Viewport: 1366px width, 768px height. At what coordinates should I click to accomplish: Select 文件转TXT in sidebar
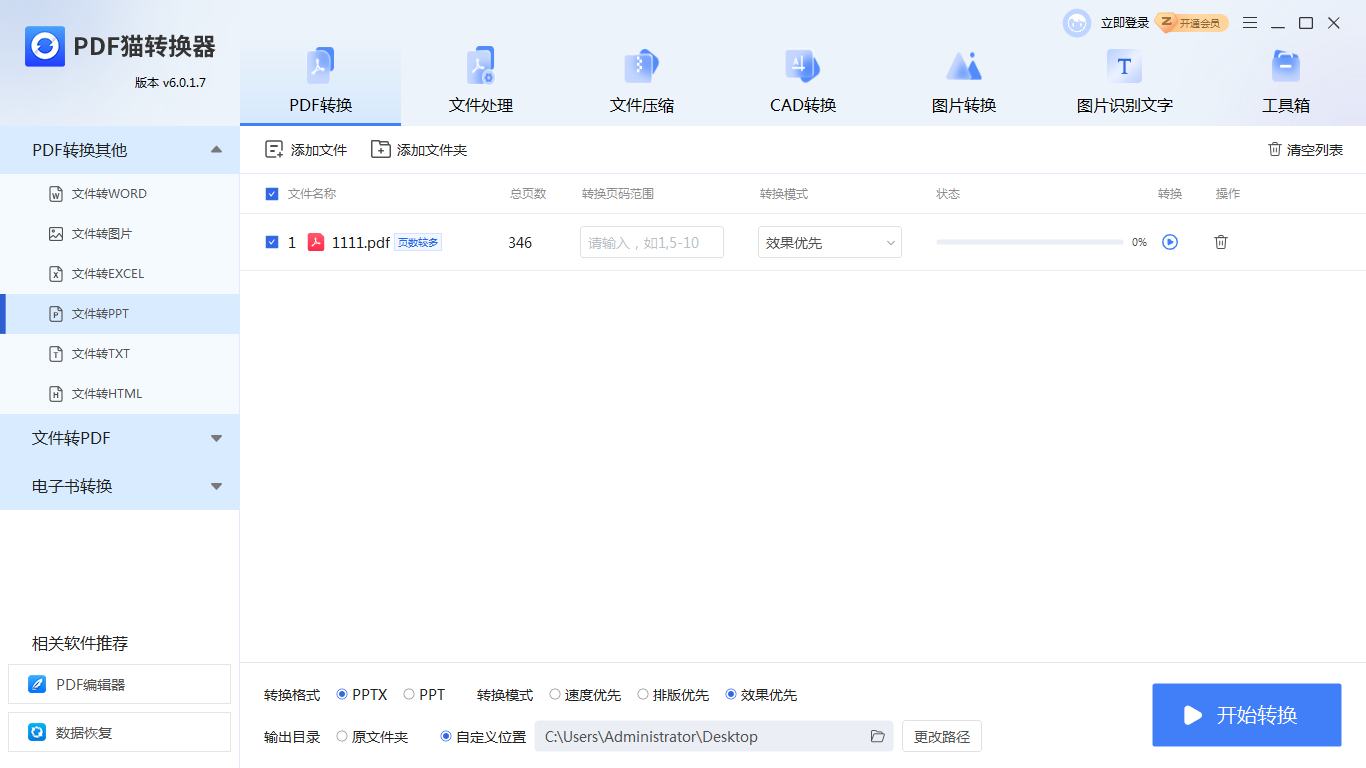point(120,354)
